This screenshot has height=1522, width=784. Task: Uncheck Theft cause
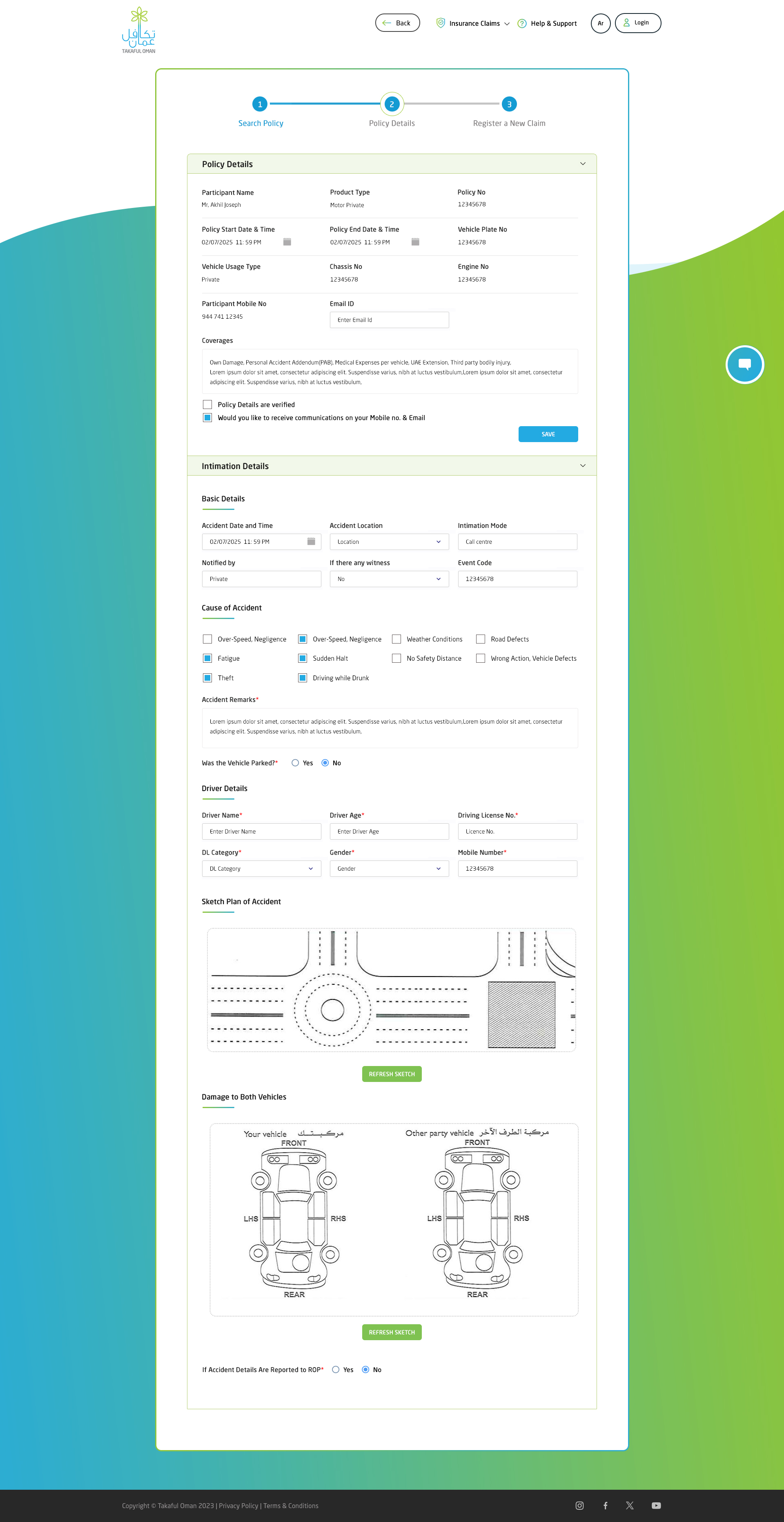point(207,678)
